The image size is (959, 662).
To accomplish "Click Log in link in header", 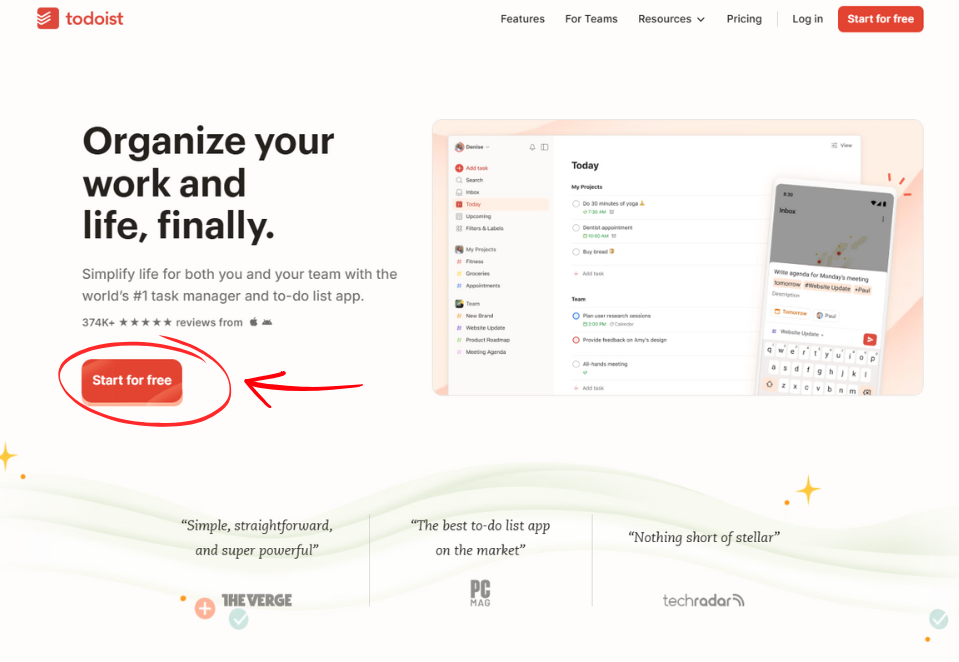I will pyautogui.click(x=807, y=19).
